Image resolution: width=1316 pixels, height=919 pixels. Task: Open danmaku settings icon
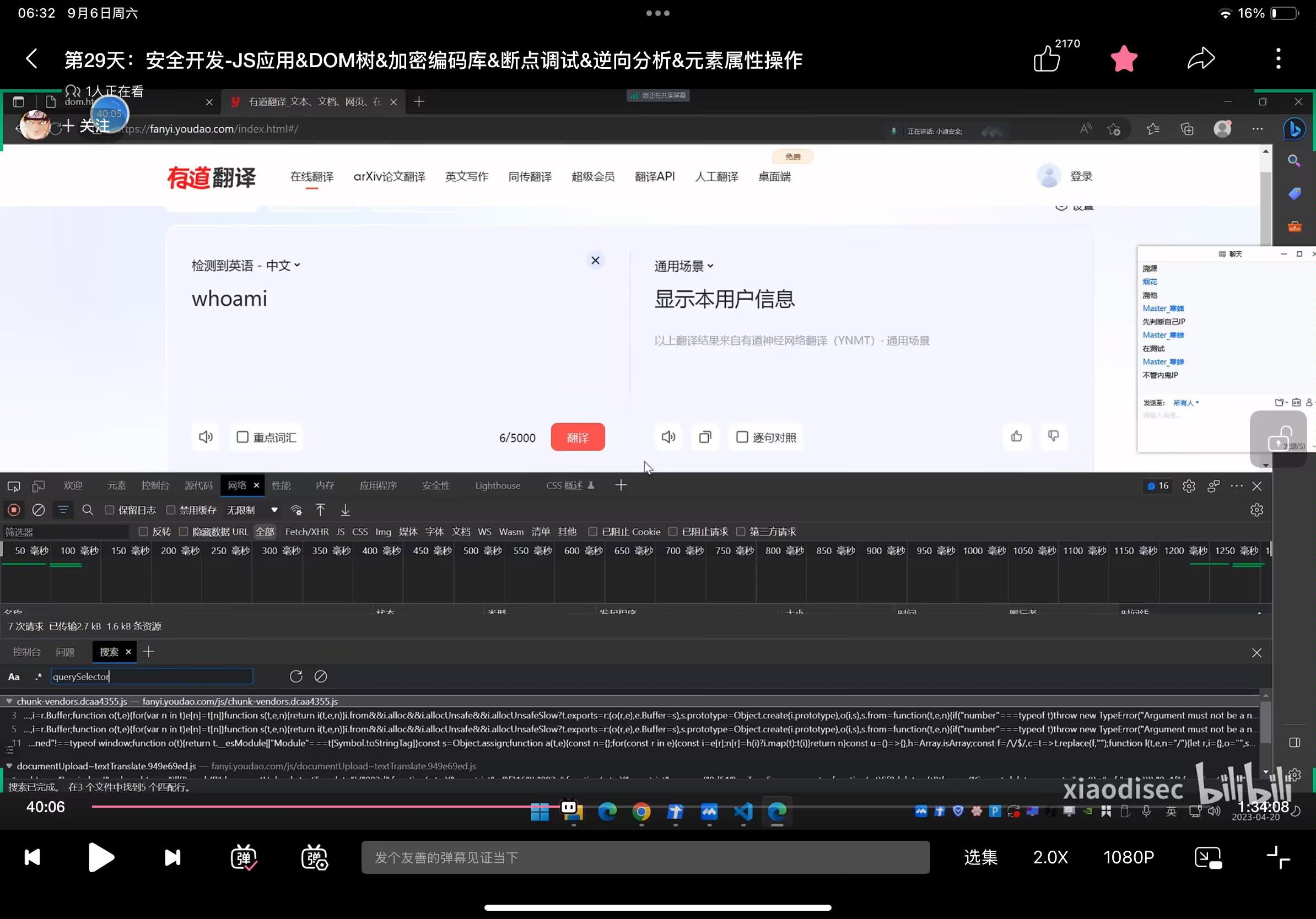tap(314, 857)
